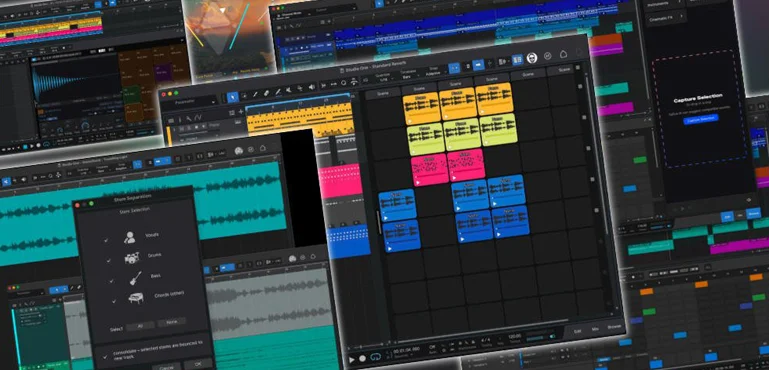Select the Eraser tool in Standard Reverb toolbar

pyautogui.click(x=266, y=94)
